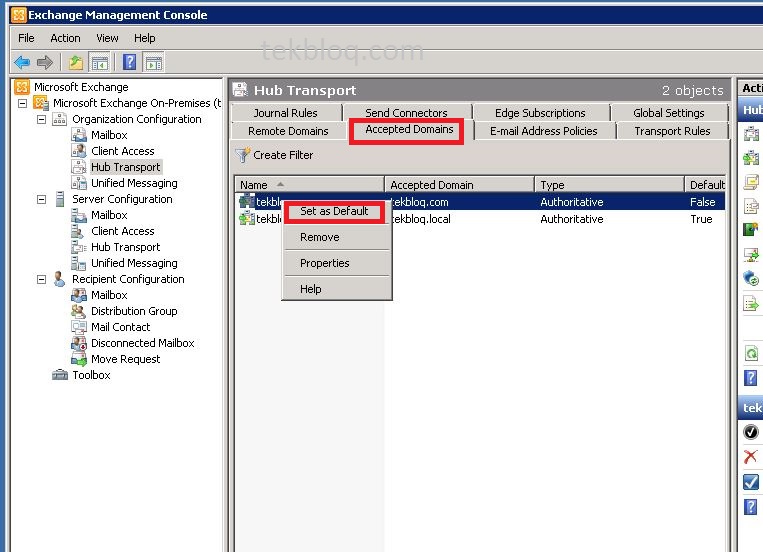The width and height of the screenshot is (763, 552).
Task: Sort by the Name column header
Action: point(310,185)
